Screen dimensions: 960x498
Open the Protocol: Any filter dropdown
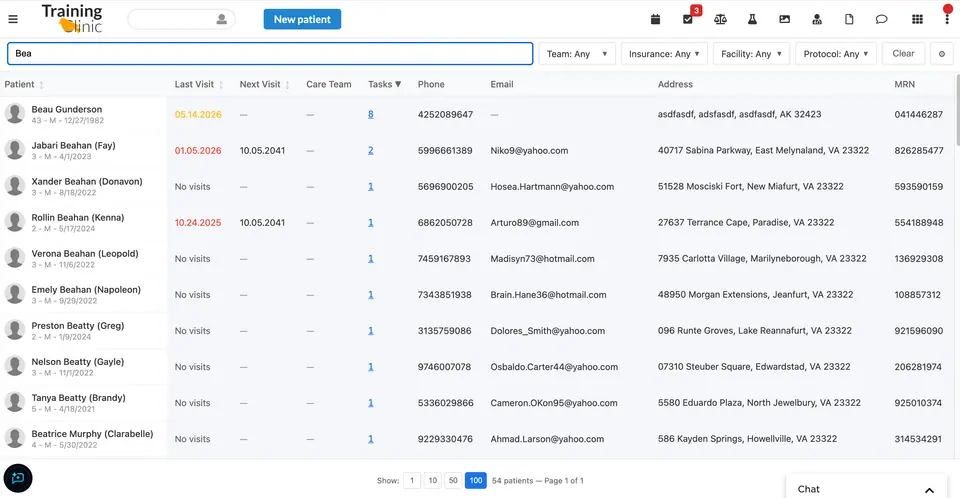tap(836, 54)
